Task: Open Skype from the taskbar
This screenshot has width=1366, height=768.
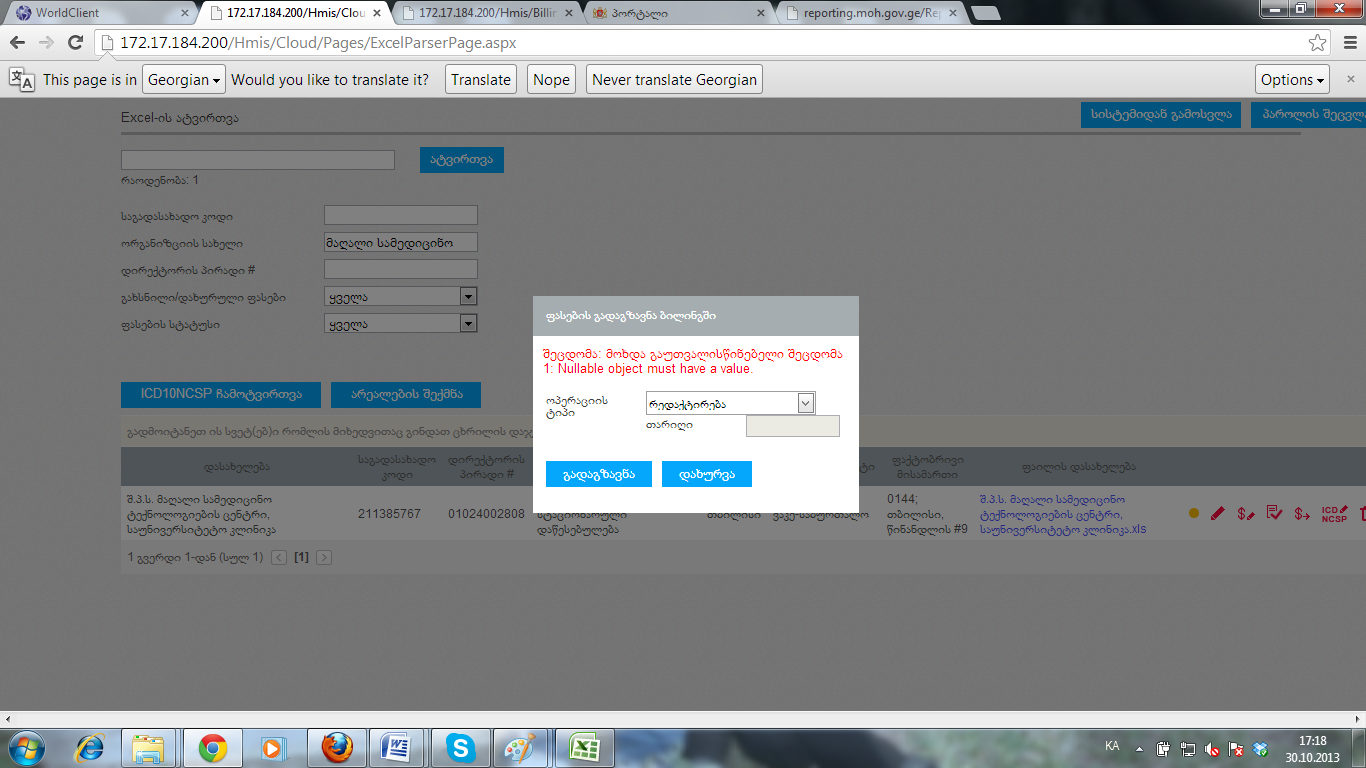Action: coord(461,747)
